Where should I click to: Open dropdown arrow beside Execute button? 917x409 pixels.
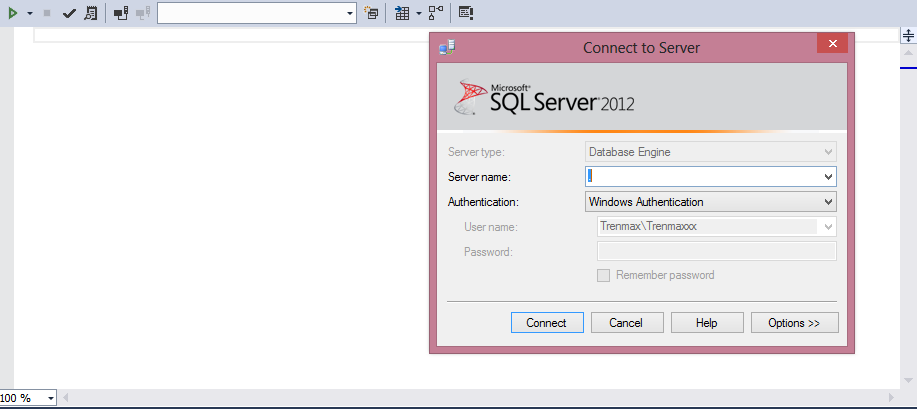coord(29,13)
